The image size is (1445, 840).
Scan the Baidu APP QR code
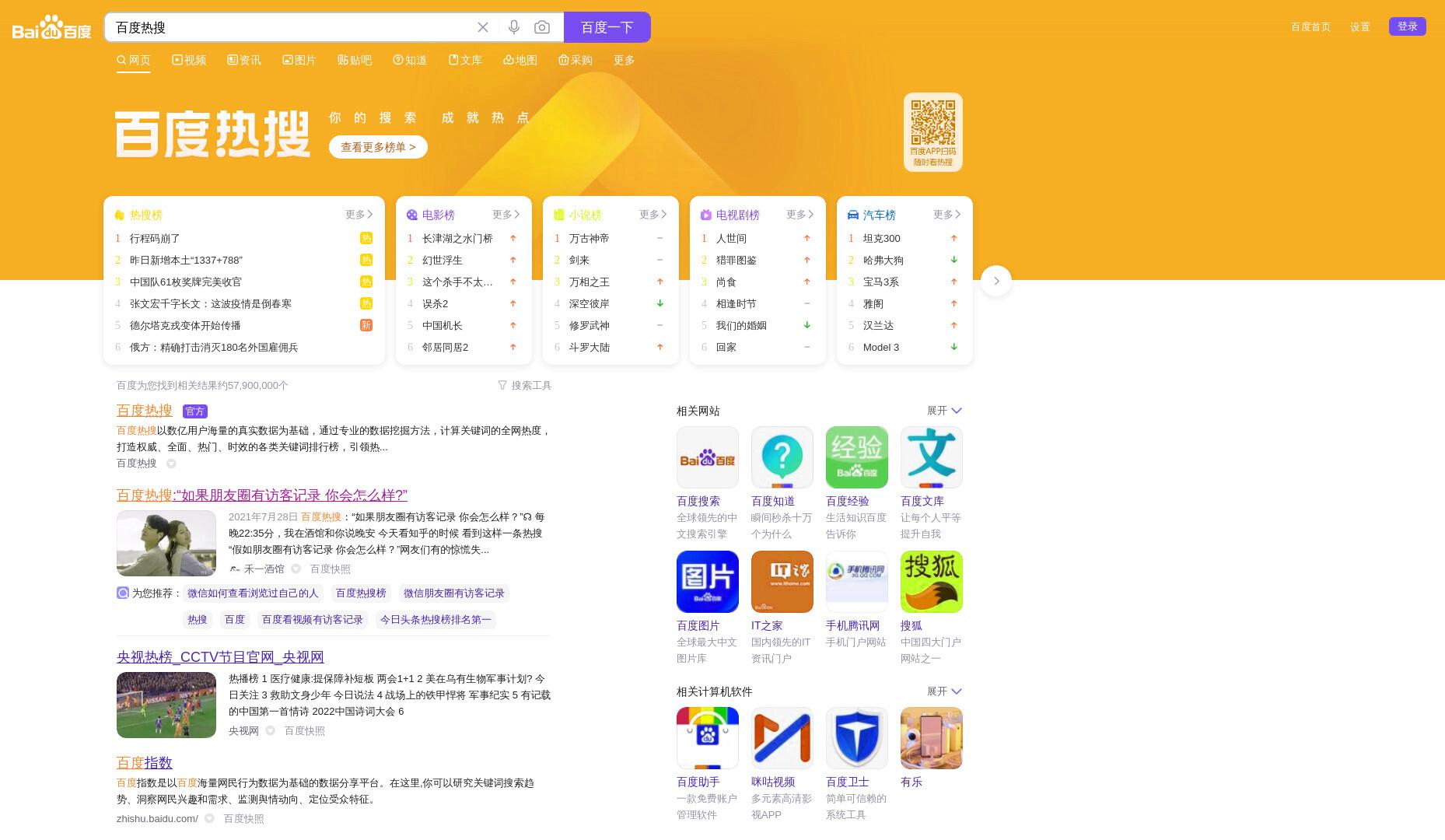pyautogui.click(x=933, y=122)
